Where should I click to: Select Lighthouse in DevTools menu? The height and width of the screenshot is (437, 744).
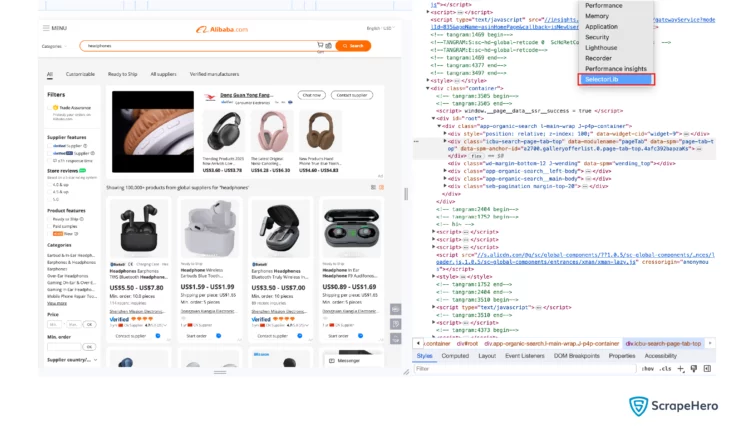point(601,47)
